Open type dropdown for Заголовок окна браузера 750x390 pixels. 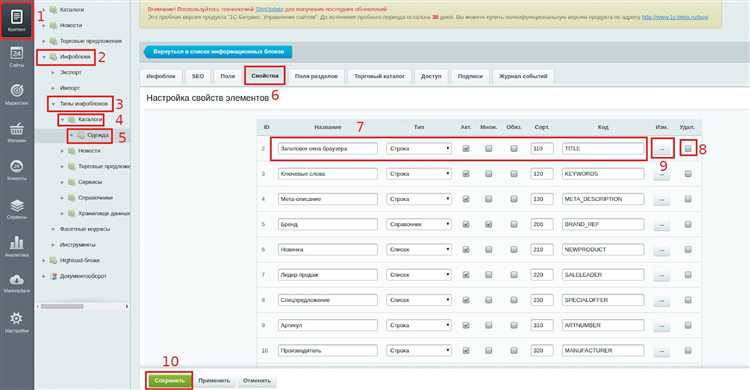(419, 149)
